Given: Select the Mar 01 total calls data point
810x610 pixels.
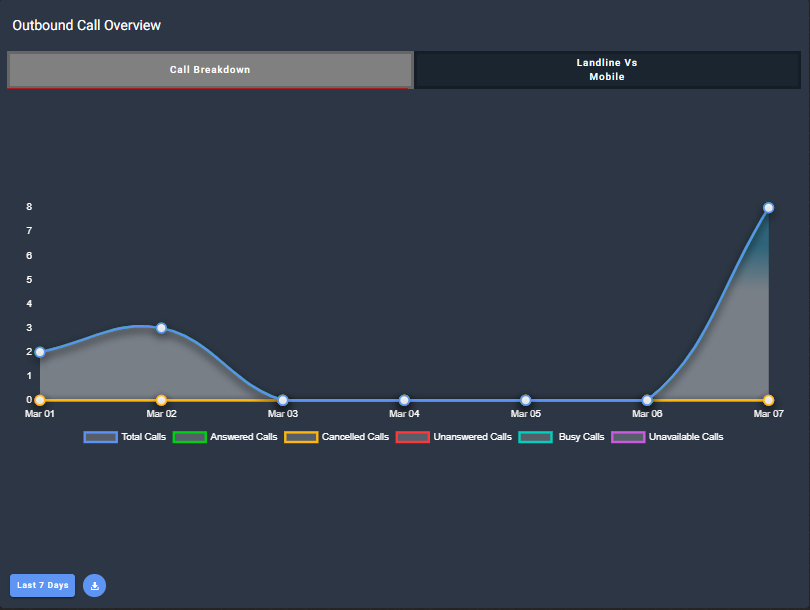Looking at the screenshot, I should 40,352.
